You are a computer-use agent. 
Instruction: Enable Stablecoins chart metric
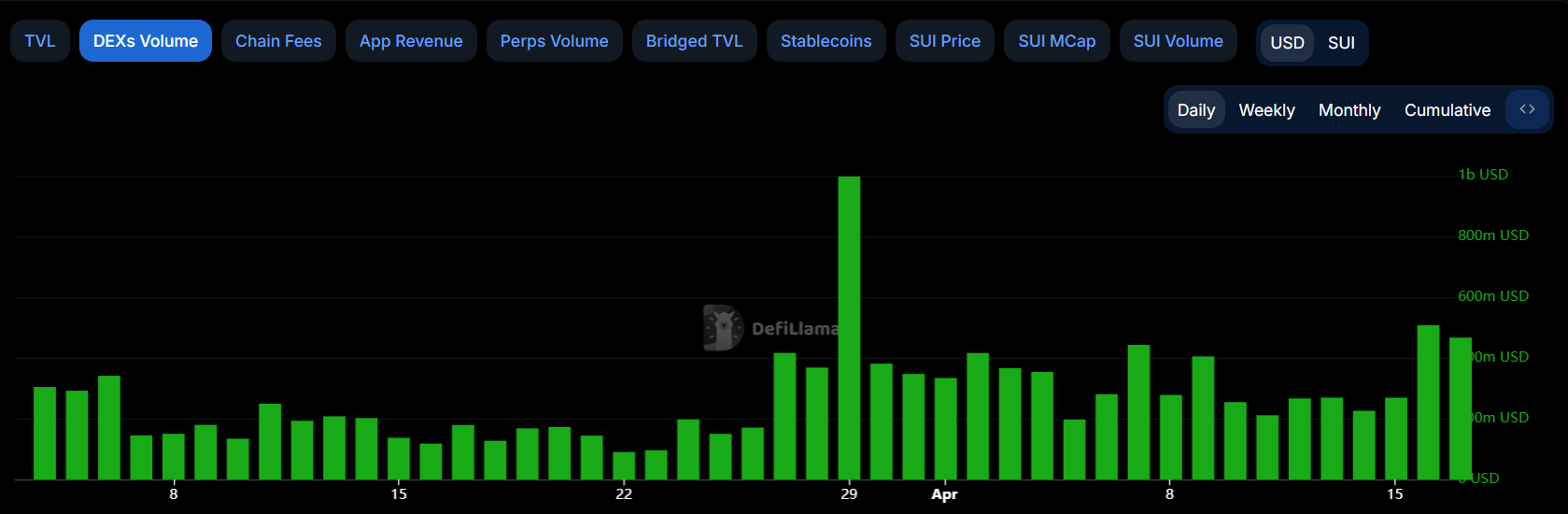(x=826, y=41)
